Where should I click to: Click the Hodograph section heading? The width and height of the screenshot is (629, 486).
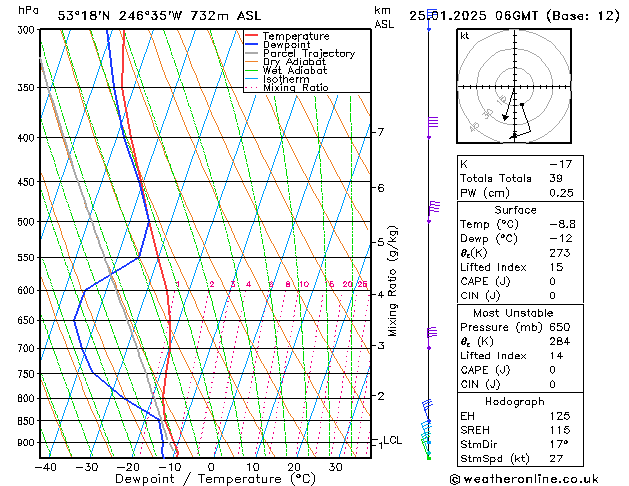[515, 401]
